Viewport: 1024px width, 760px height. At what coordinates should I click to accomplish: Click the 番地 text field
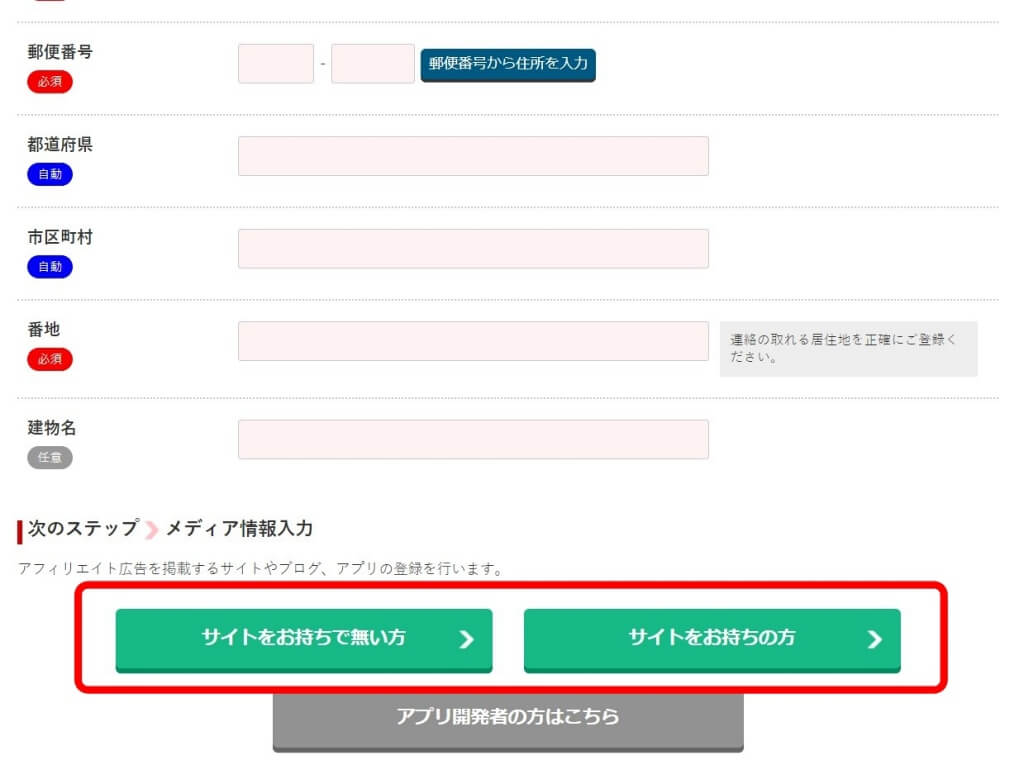473,340
